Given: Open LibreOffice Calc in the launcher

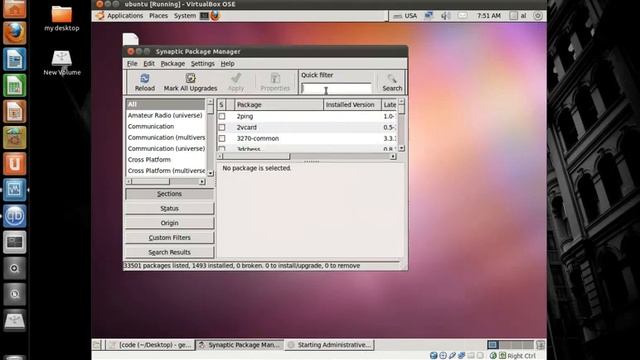Looking at the screenshot, I should click(x=14, y=85).
